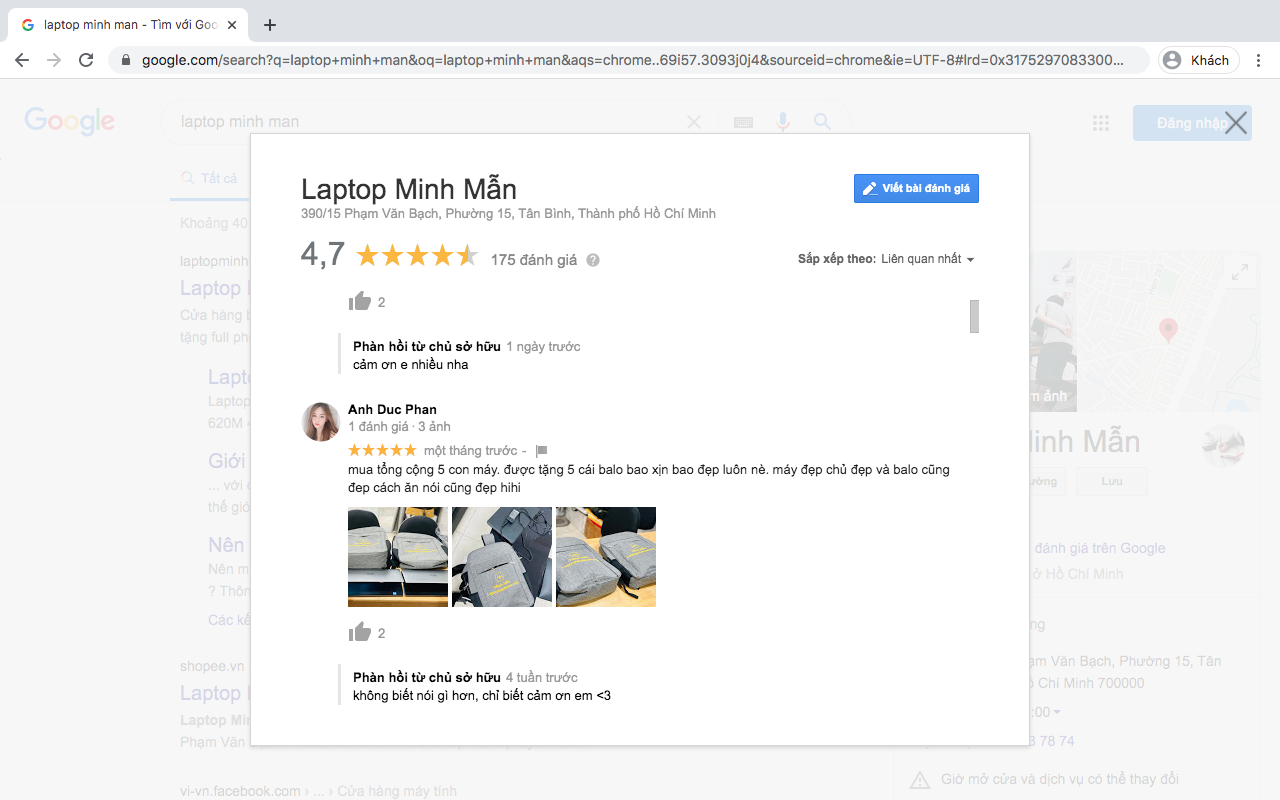
Task: Flag Anh Duc Phan's review
Action: (x=541, y=451)
